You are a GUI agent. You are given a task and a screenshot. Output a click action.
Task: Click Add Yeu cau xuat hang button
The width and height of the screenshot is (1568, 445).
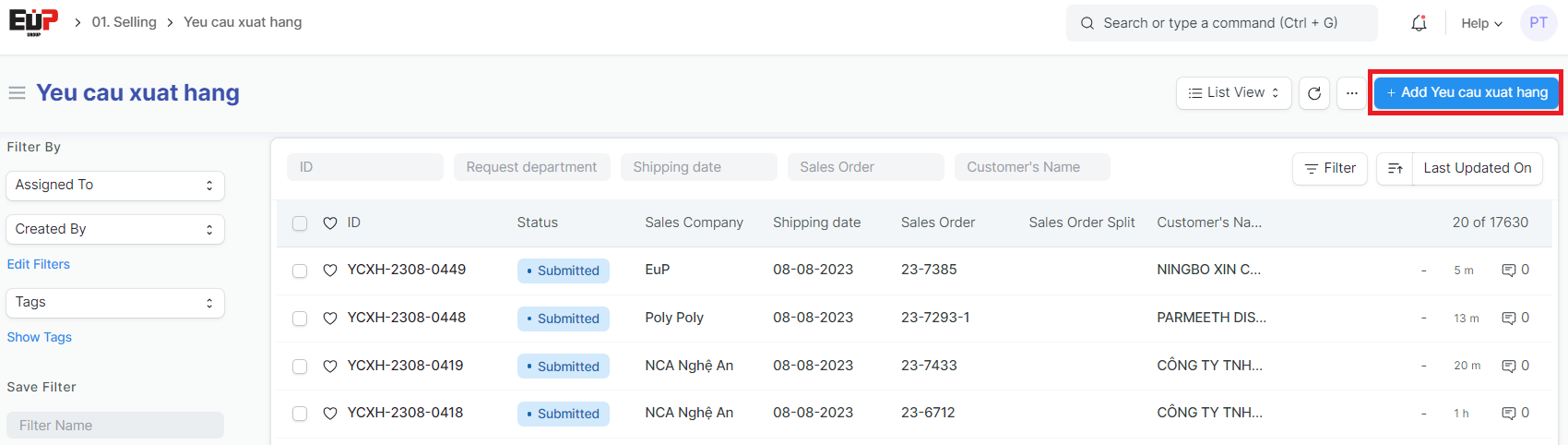click(x=1466, y=93)
